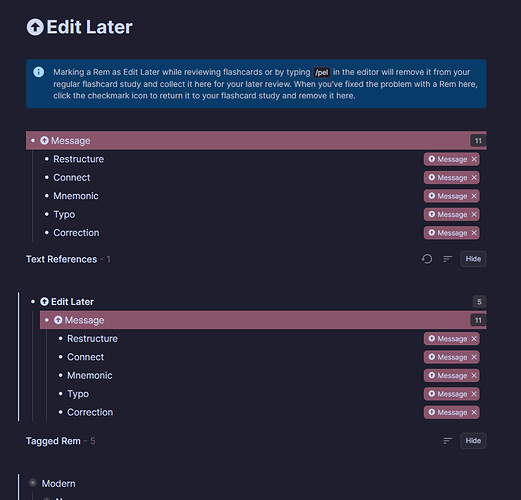Click the 11 count badge on top Message
This screenshot has width=521, height=500.
click(478, 141)
